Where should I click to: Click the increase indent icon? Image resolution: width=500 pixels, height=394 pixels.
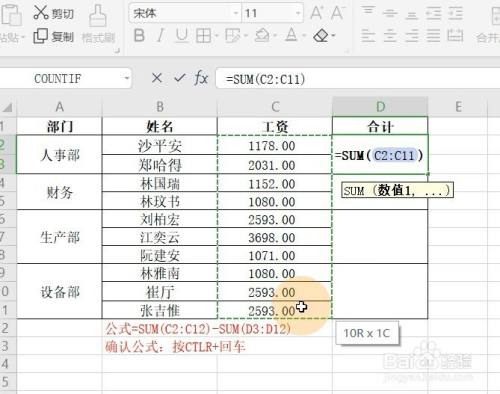pos(455,13)
